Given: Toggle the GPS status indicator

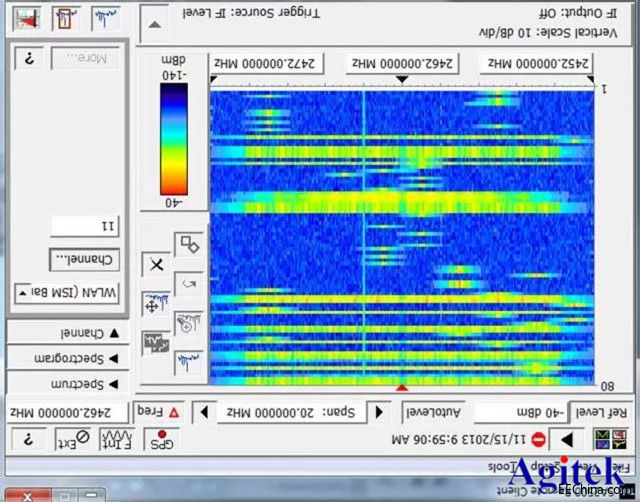Looking at the screenshot, I should pos(162,440).
